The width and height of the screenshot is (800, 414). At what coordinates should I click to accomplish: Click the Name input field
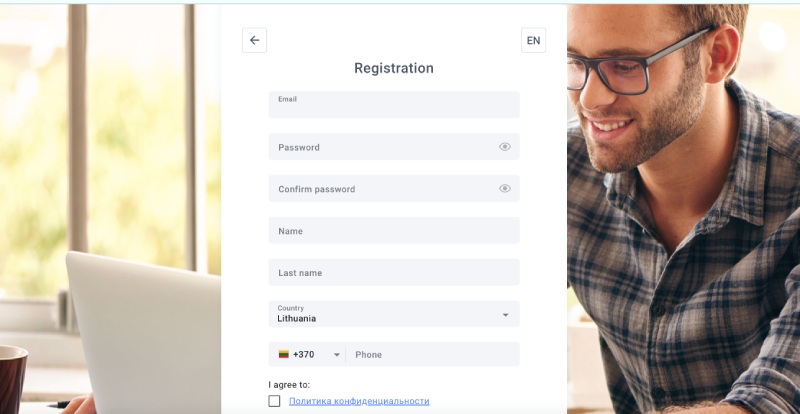394,231
